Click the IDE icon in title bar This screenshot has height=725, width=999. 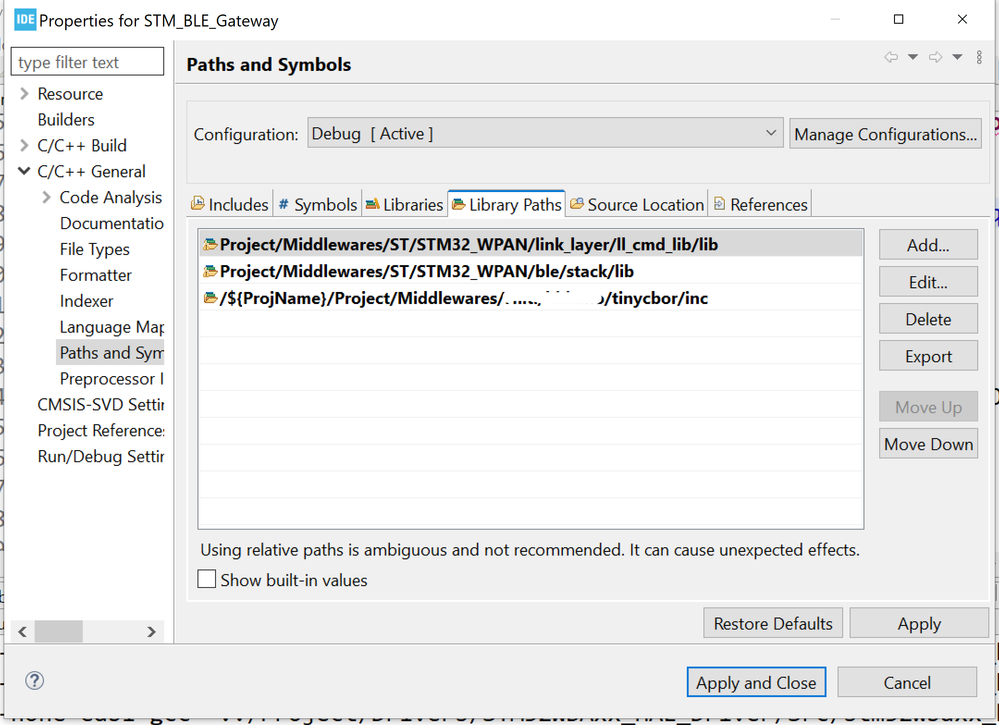pyautogui.click(x=25, y=19)
